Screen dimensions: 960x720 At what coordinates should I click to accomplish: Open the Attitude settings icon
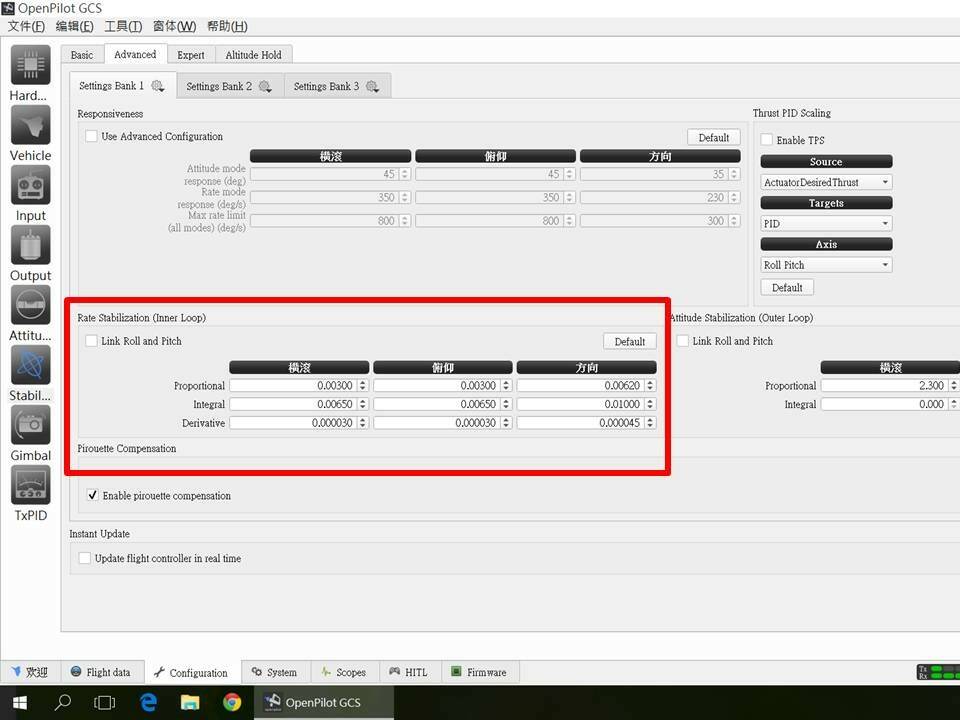31,305
